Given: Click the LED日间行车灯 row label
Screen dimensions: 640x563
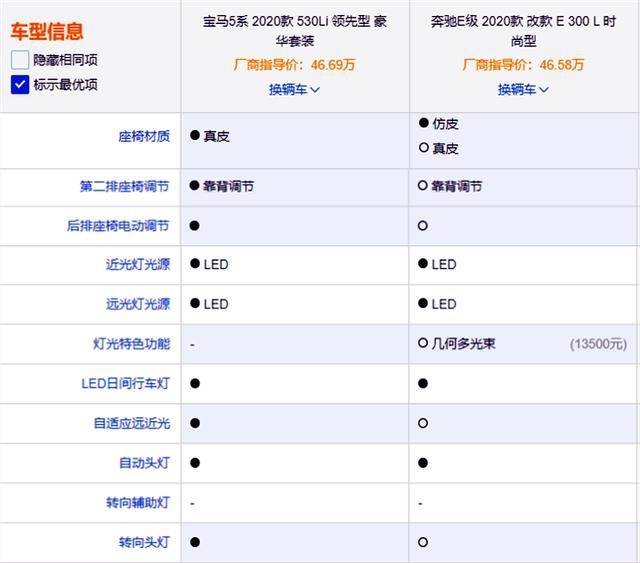Looking at the screenshot, I should (125, 383).
